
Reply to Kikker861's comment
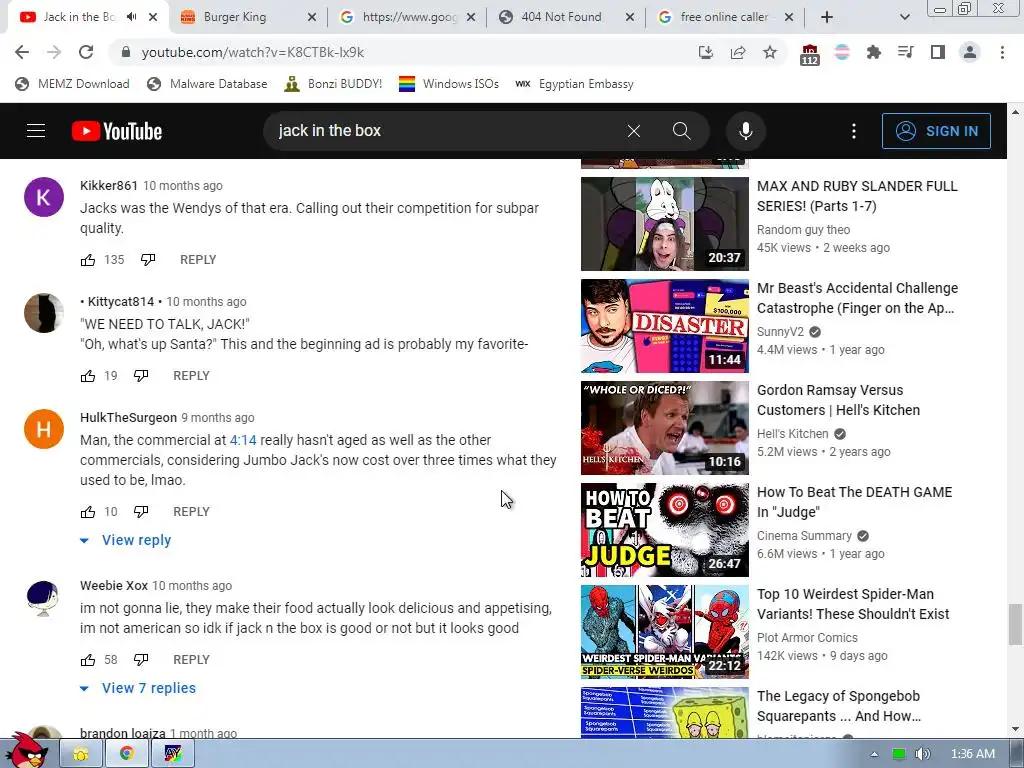(x=198, y=260)
